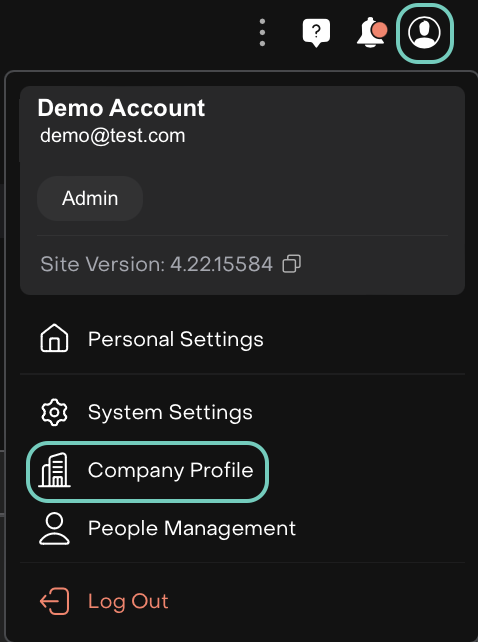This screenshot has height=642, width=478.
Task: Click the house icon beside Personal Settings
Action: pos(54,338)
